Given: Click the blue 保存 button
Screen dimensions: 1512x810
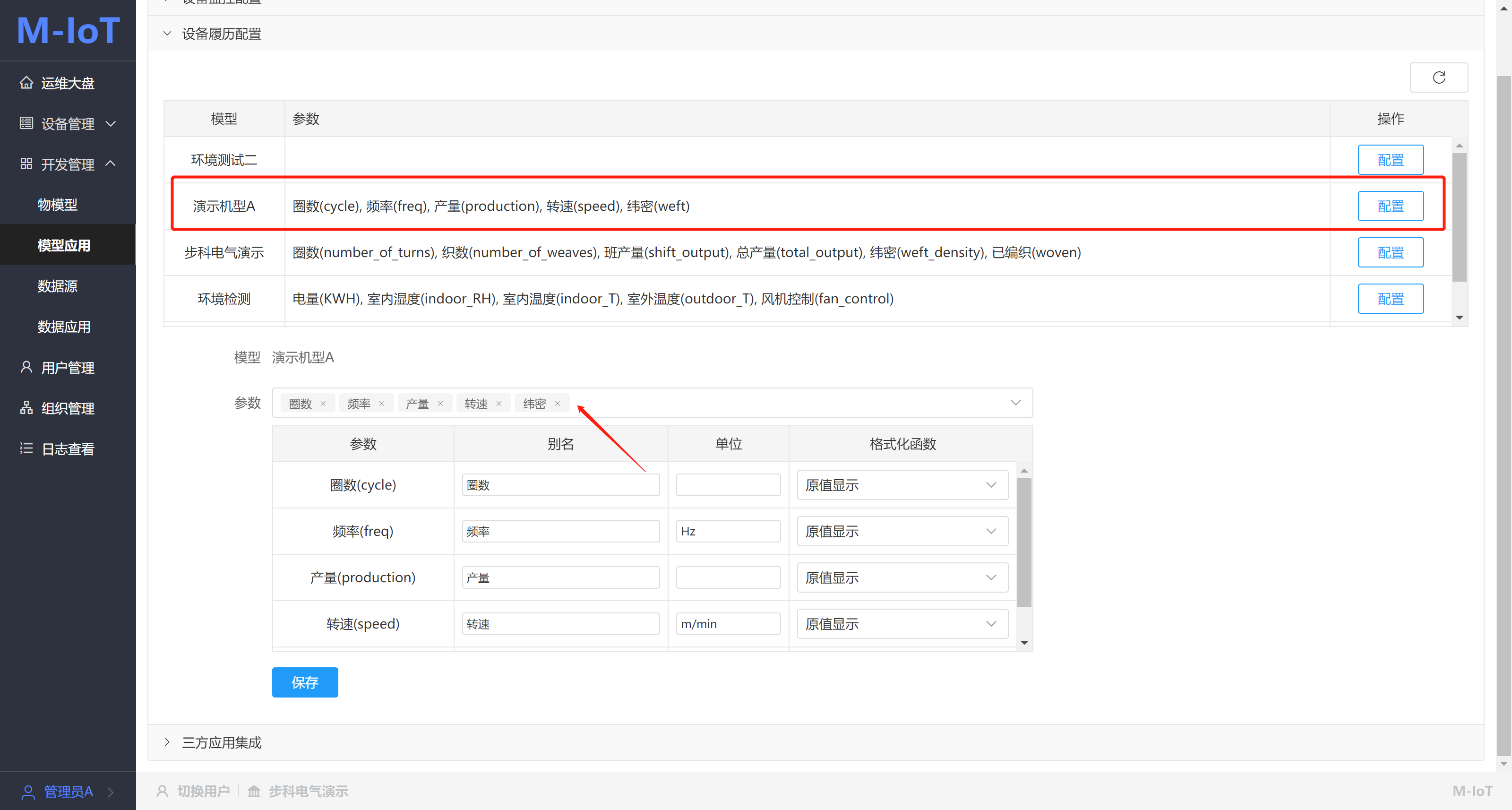Looking at the screenshot, I should (x=305, y=682).
